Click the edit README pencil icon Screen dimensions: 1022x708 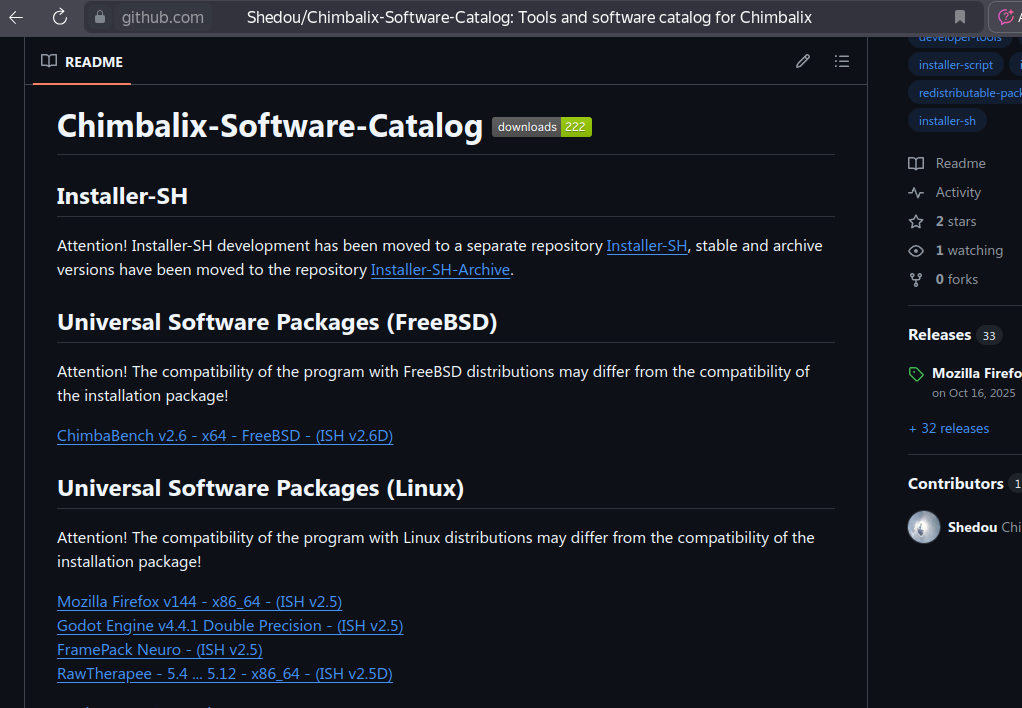point(802,62)
